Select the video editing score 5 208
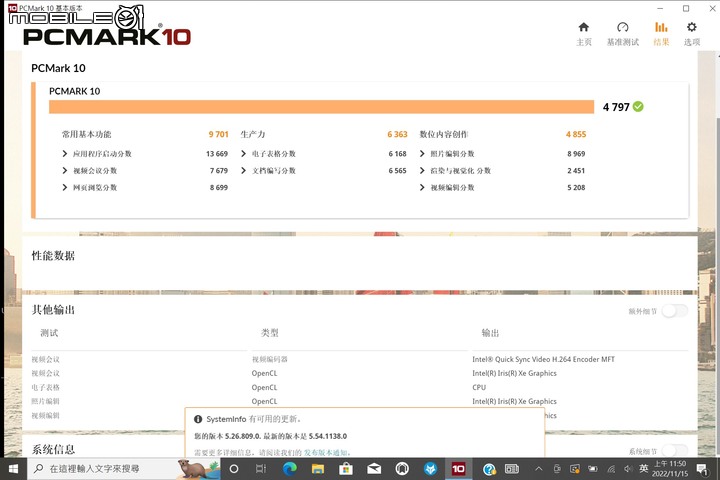 point(576,187)
